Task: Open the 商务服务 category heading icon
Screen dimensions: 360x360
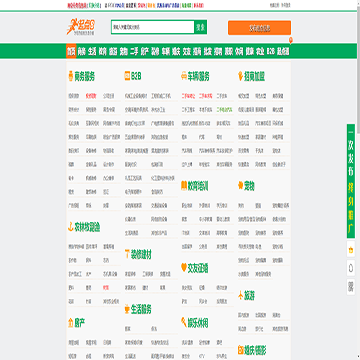Action: pos(70,76)
